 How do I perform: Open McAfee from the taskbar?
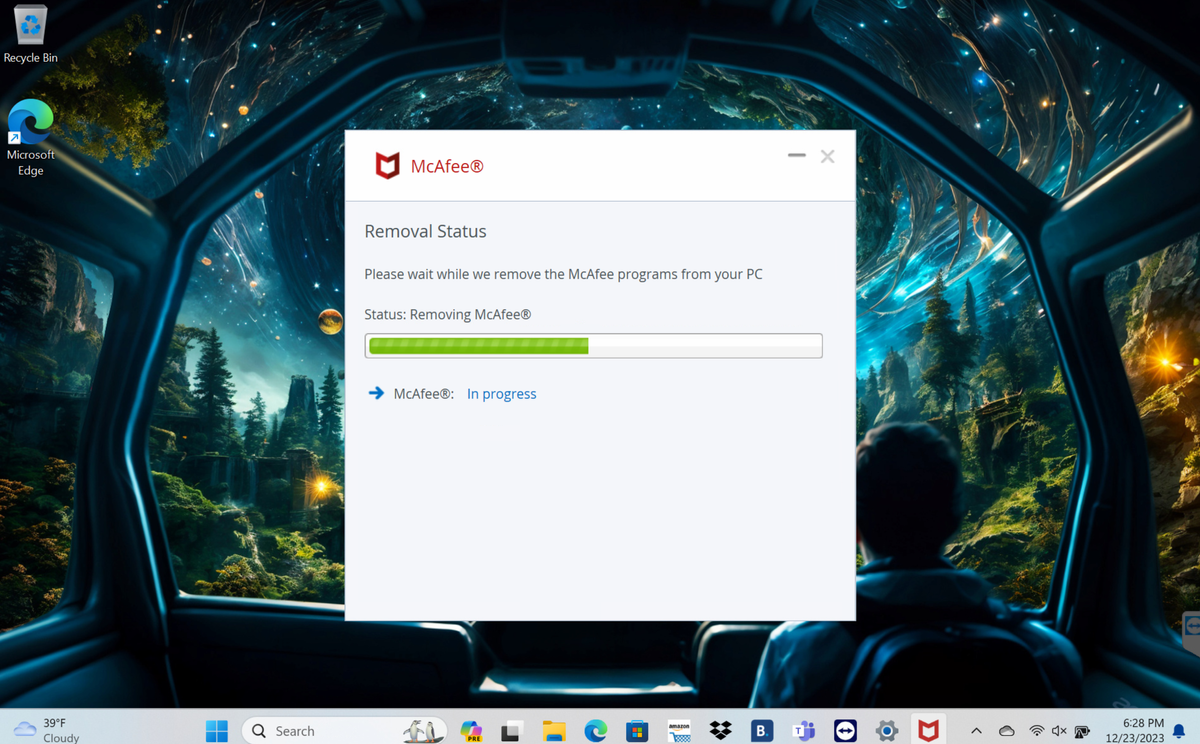tap(928, 730)
